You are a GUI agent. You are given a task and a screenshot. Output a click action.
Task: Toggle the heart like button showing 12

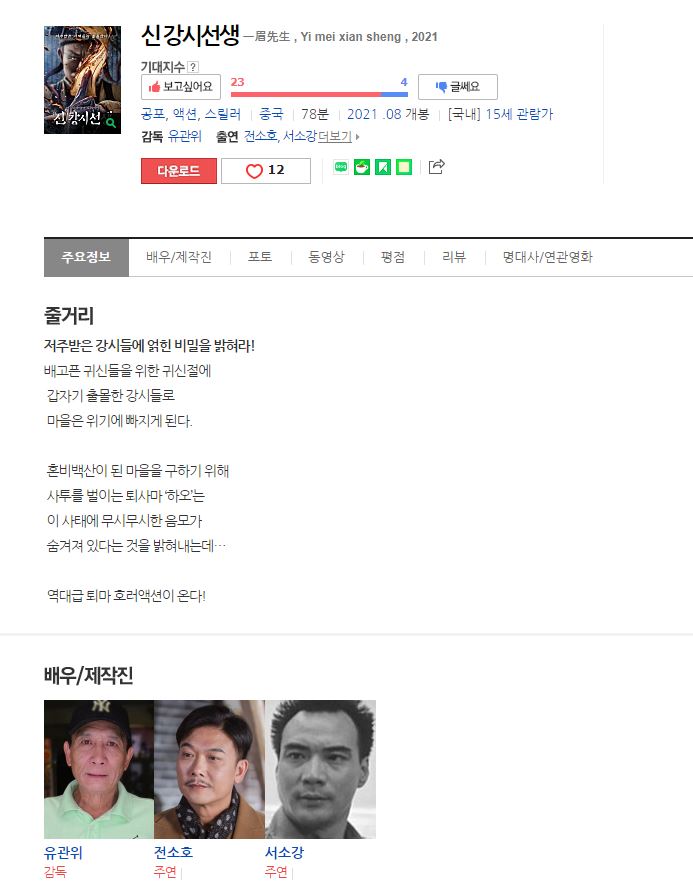tap(266, 171)
